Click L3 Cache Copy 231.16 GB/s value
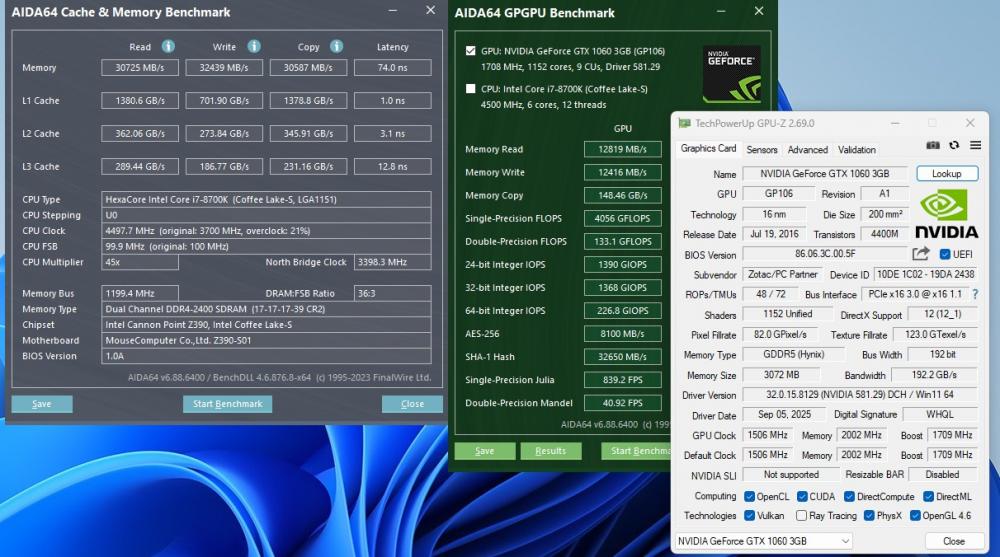 [308, 167]
